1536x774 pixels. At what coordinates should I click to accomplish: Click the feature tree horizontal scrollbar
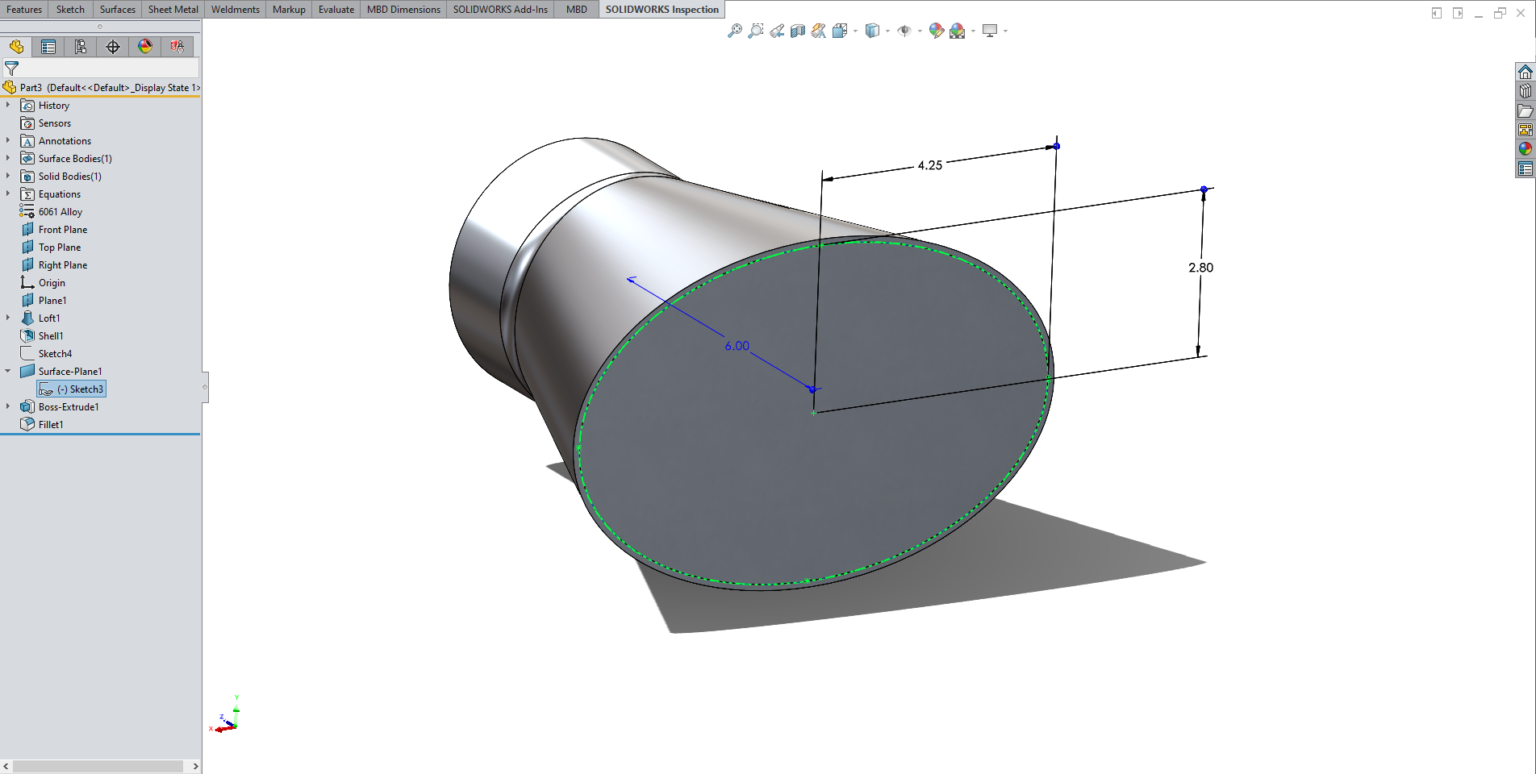[100, 766]
